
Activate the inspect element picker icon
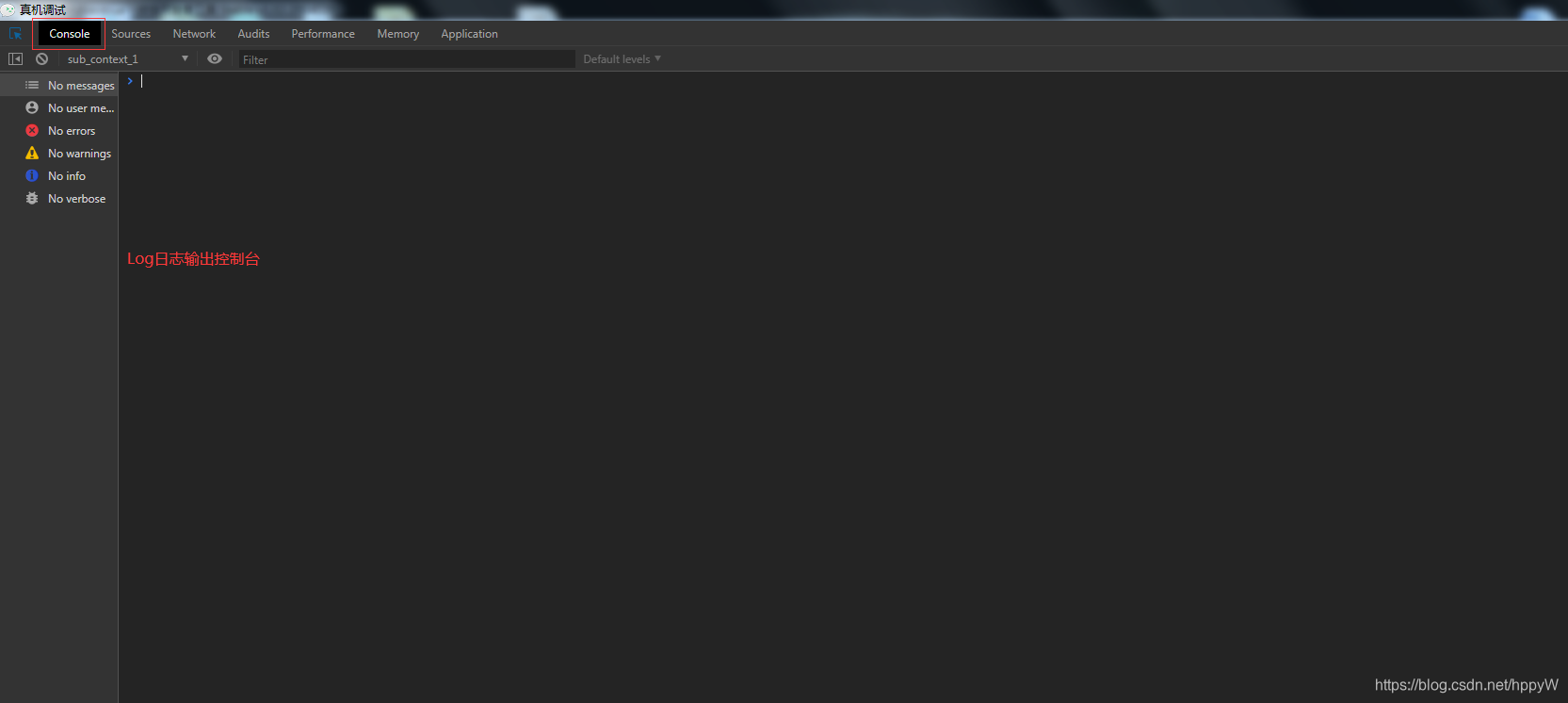[x=15, y=34]
